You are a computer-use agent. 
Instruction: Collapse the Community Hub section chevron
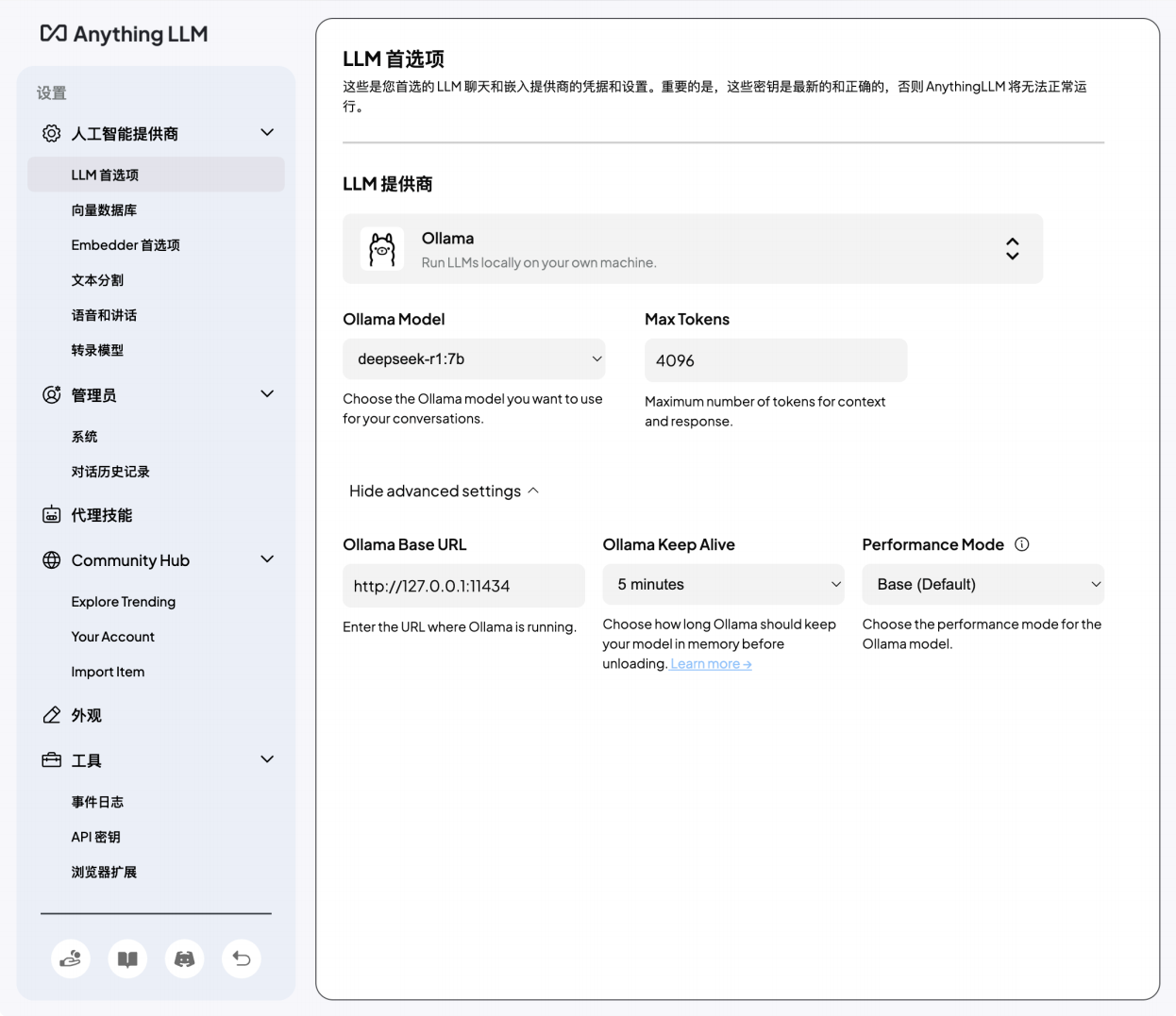[x=267, y=558]
